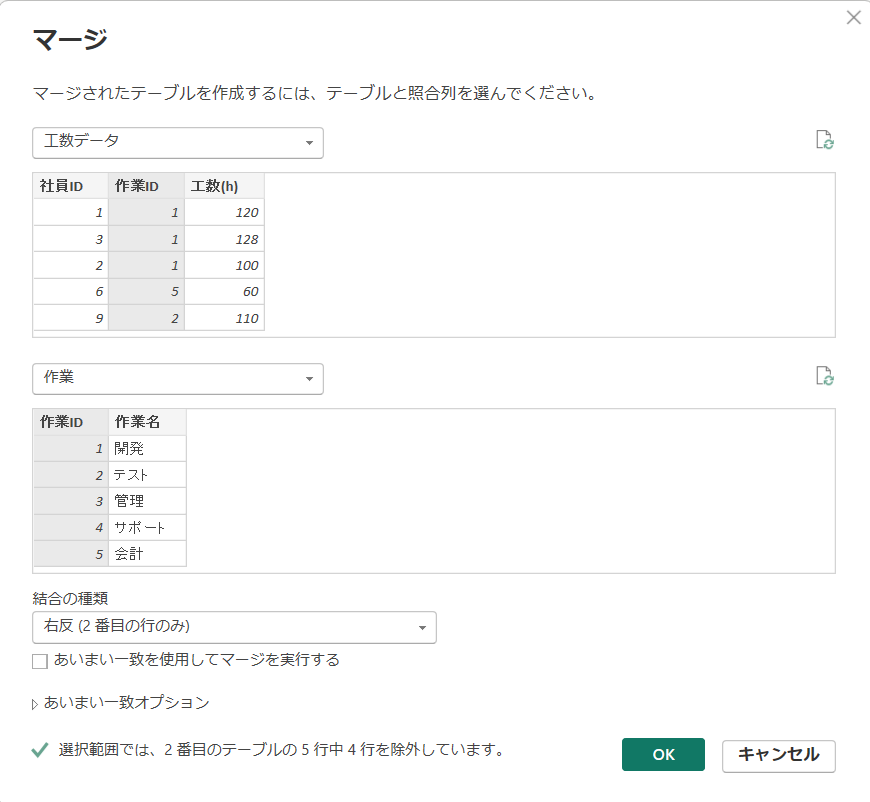Screen dimensions: 870x802
Task: Click the サポート cell in 作業名 column
Action: pyautogui.click(x=147, y=527)
